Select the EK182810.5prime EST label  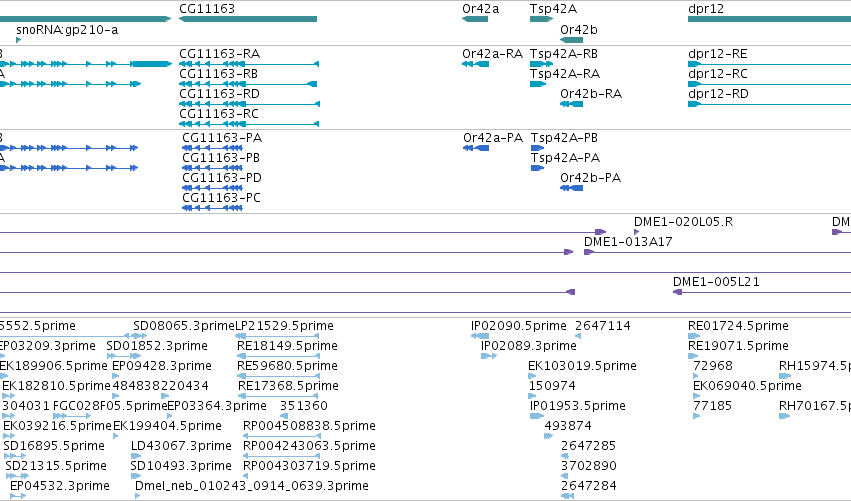point(56,386)
